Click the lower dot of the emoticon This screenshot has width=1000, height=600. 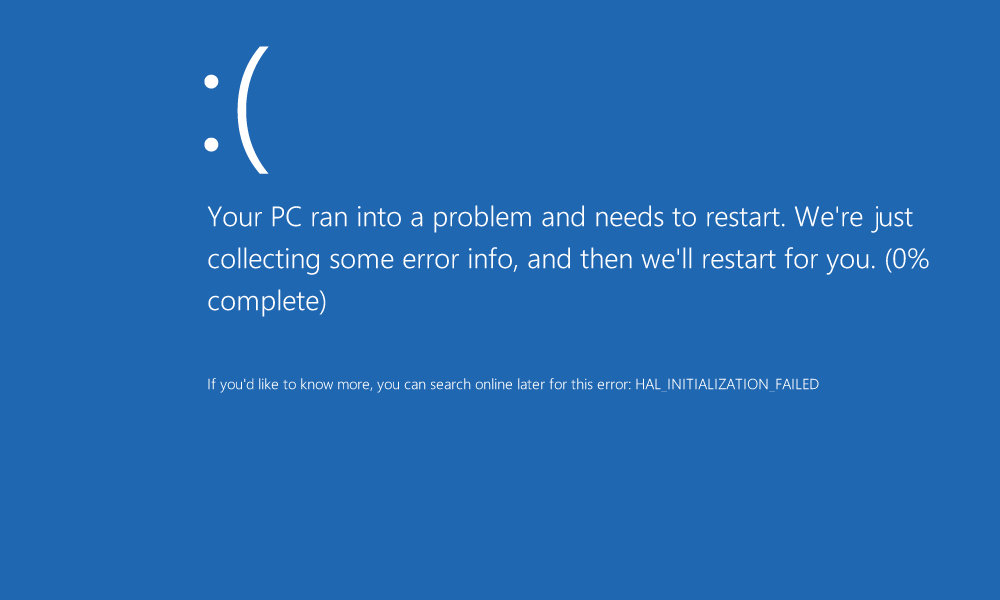pyautogui.click(x=211, y=144)
